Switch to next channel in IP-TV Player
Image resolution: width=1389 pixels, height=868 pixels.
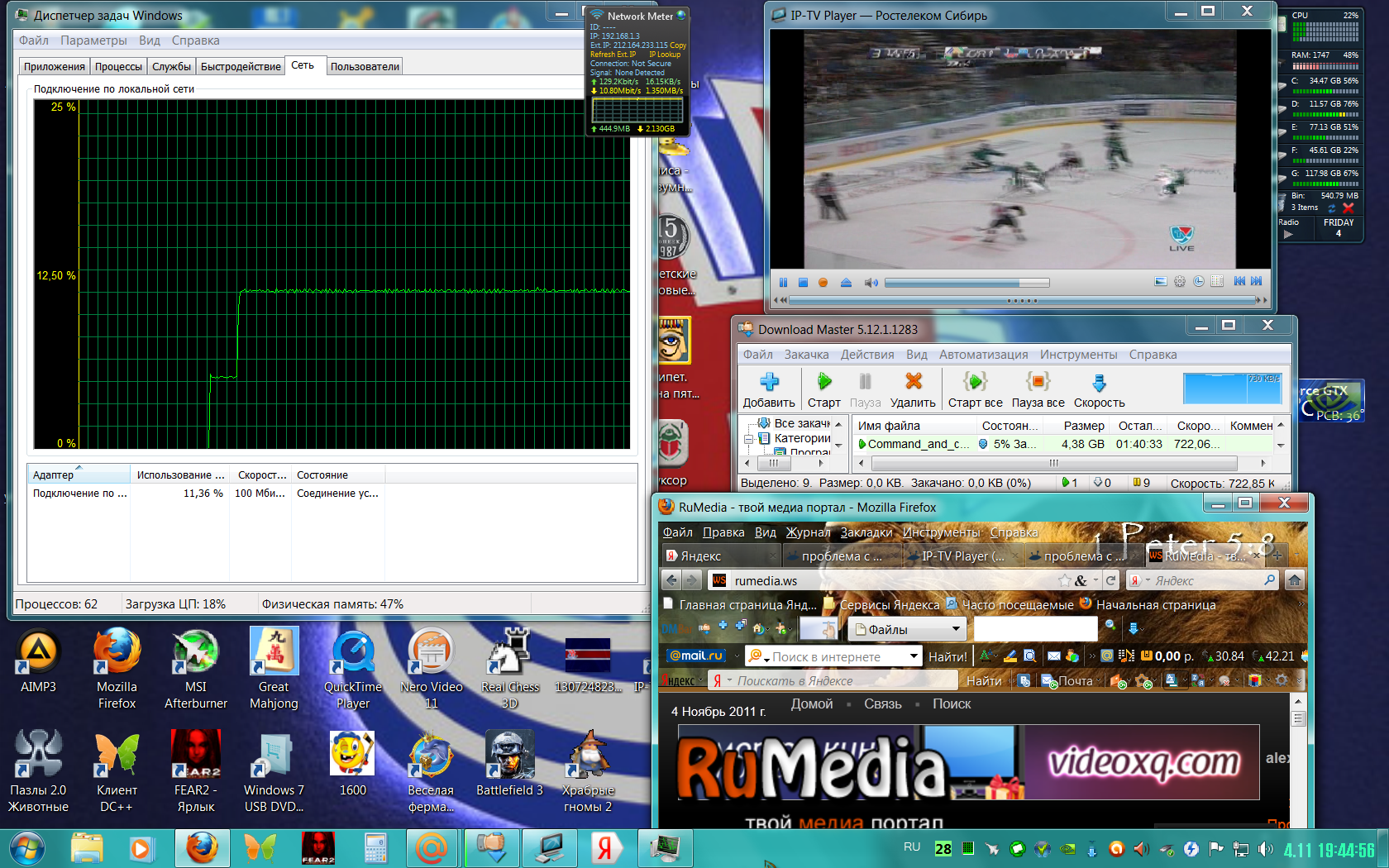[x=1257, y=282]
